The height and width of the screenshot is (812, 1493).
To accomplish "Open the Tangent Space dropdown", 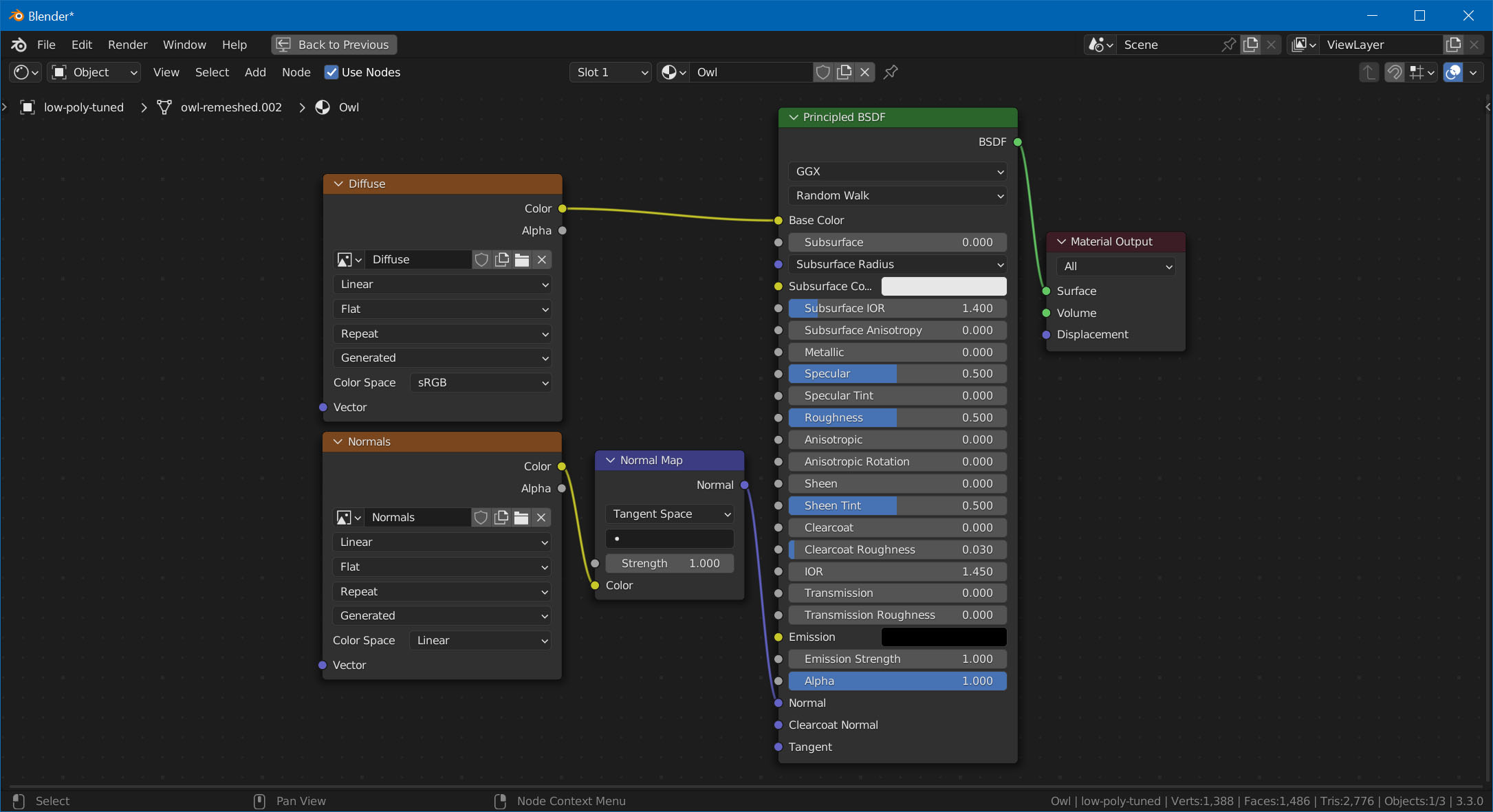I will click(x=669, y=514).
